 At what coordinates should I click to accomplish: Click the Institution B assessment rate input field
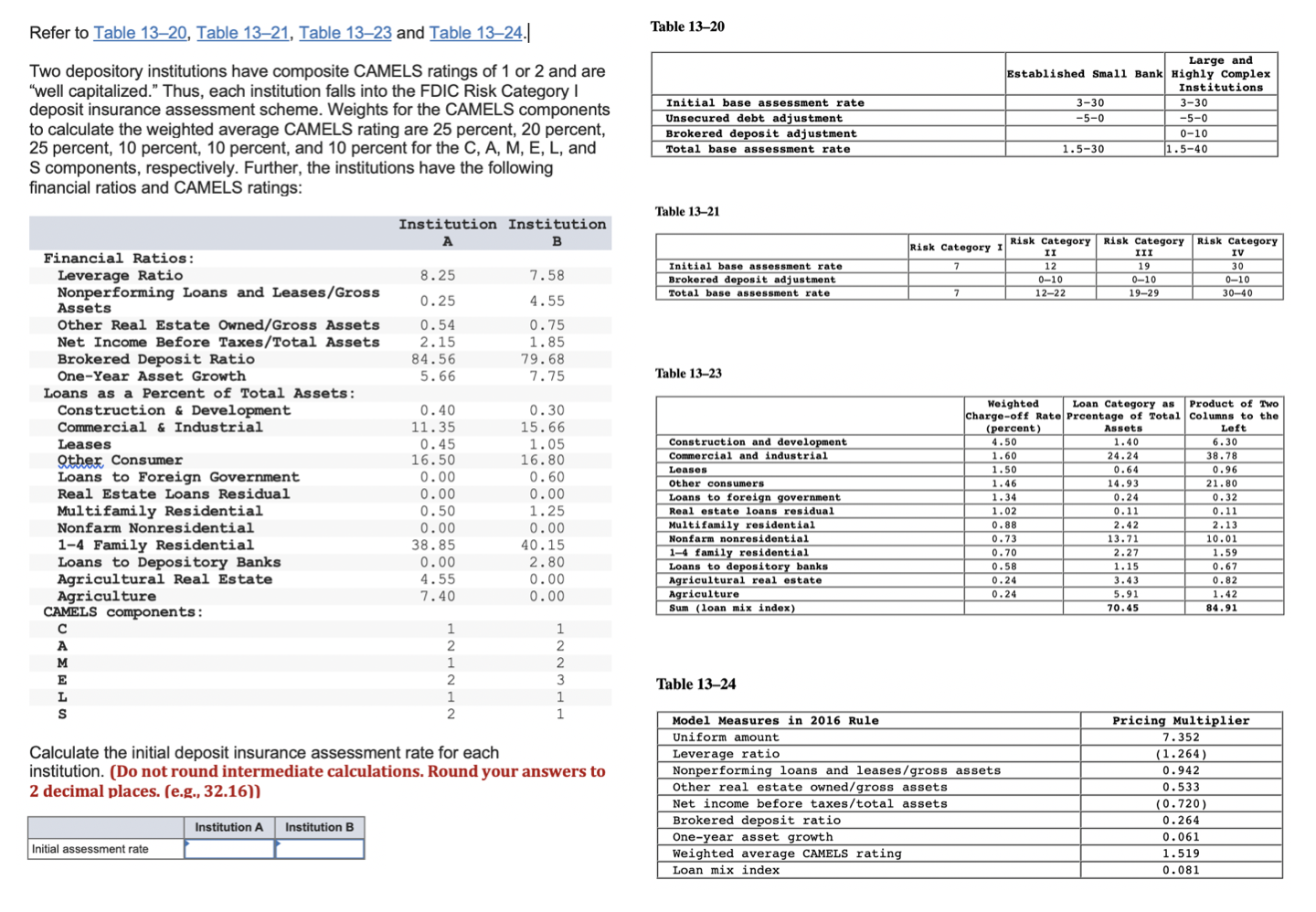(x=320, y=848)
